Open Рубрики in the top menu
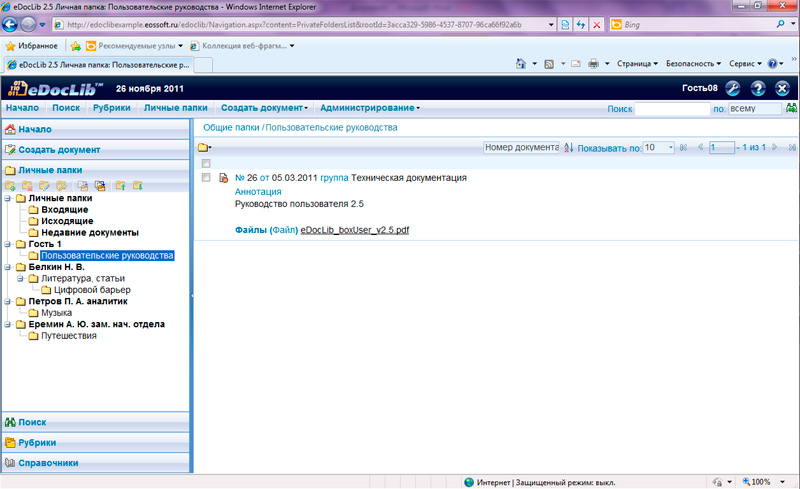 coord(112,108)
